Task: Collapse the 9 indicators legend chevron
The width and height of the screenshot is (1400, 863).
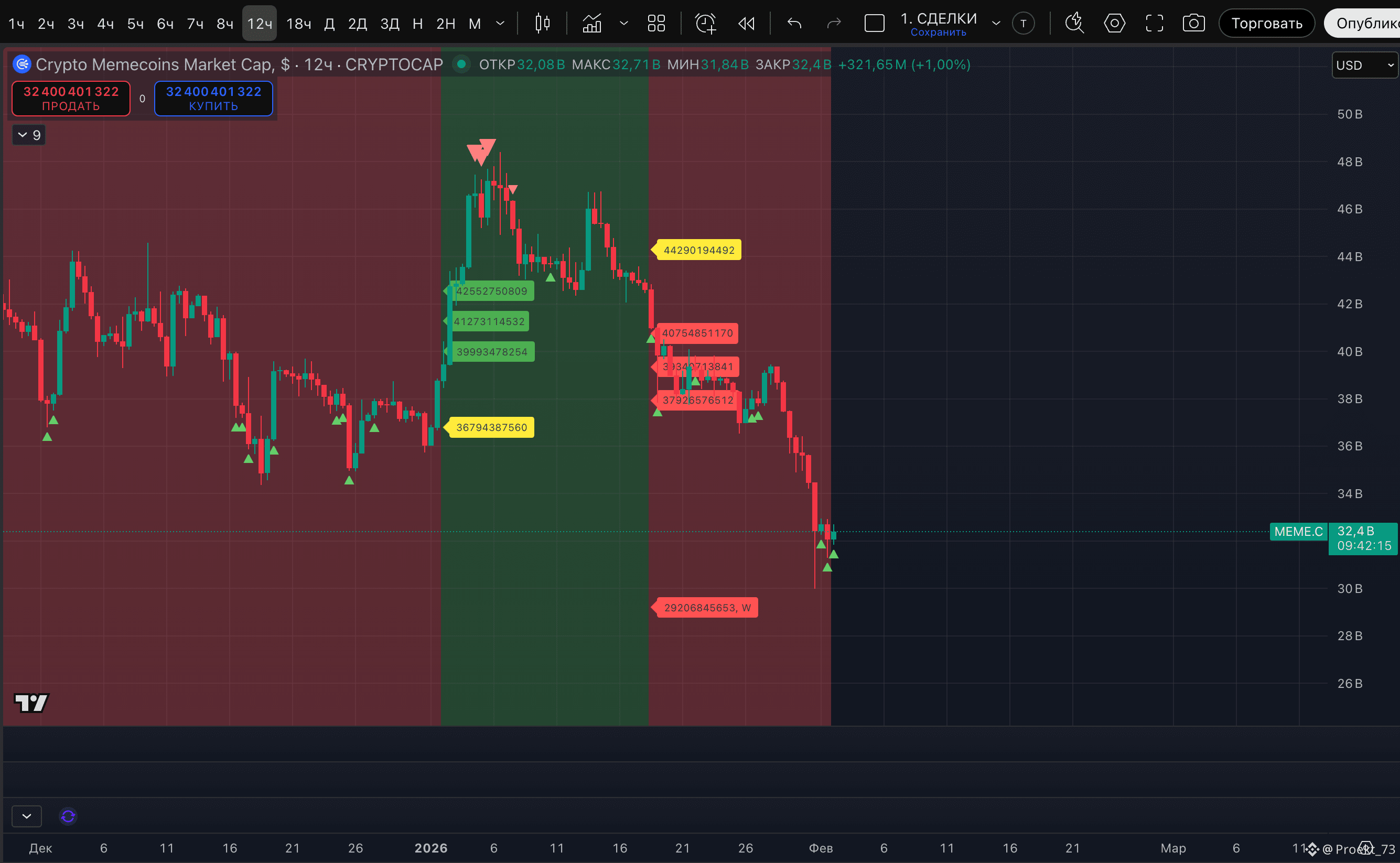Action: [23, 135]
